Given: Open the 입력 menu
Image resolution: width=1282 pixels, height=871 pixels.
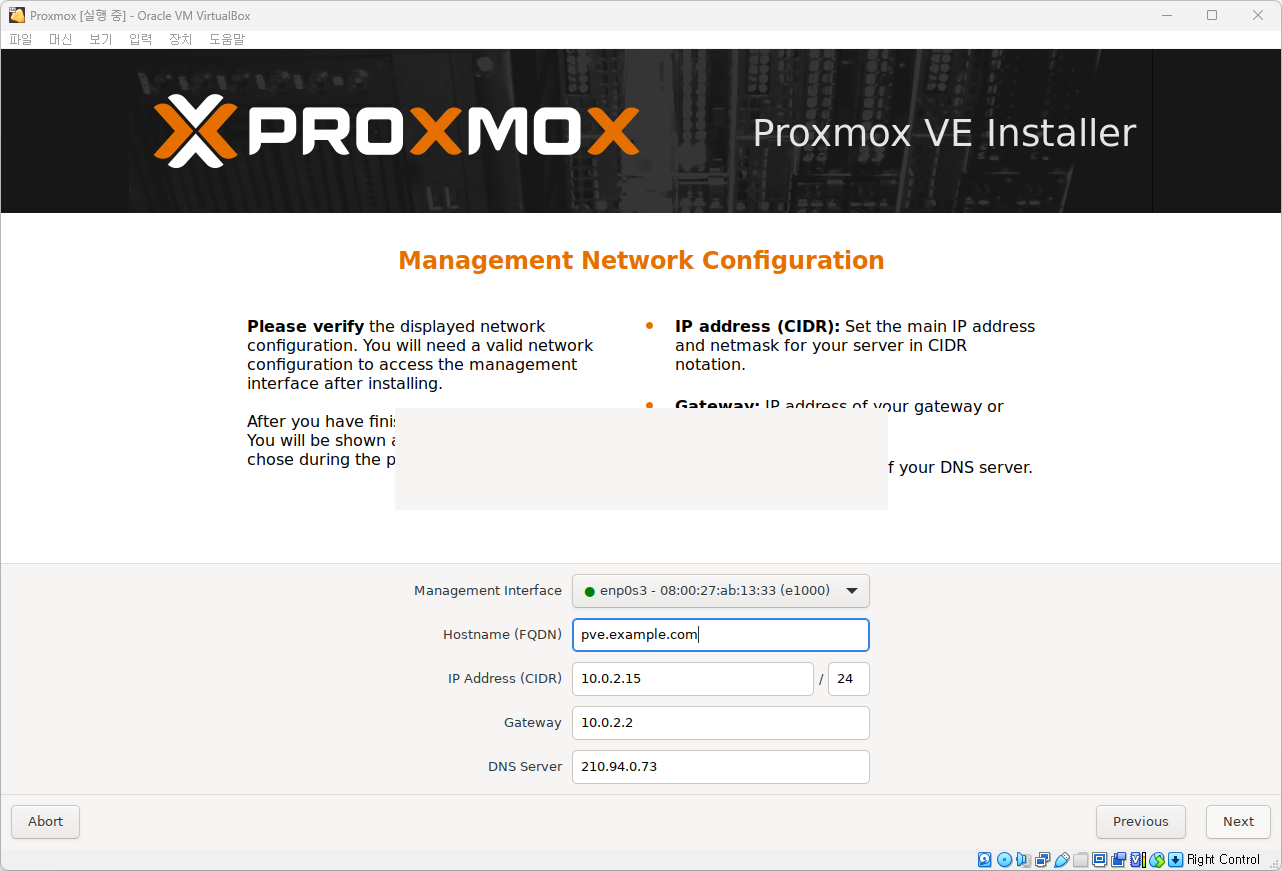Looking at the screenshot, I should click(141, 39).
